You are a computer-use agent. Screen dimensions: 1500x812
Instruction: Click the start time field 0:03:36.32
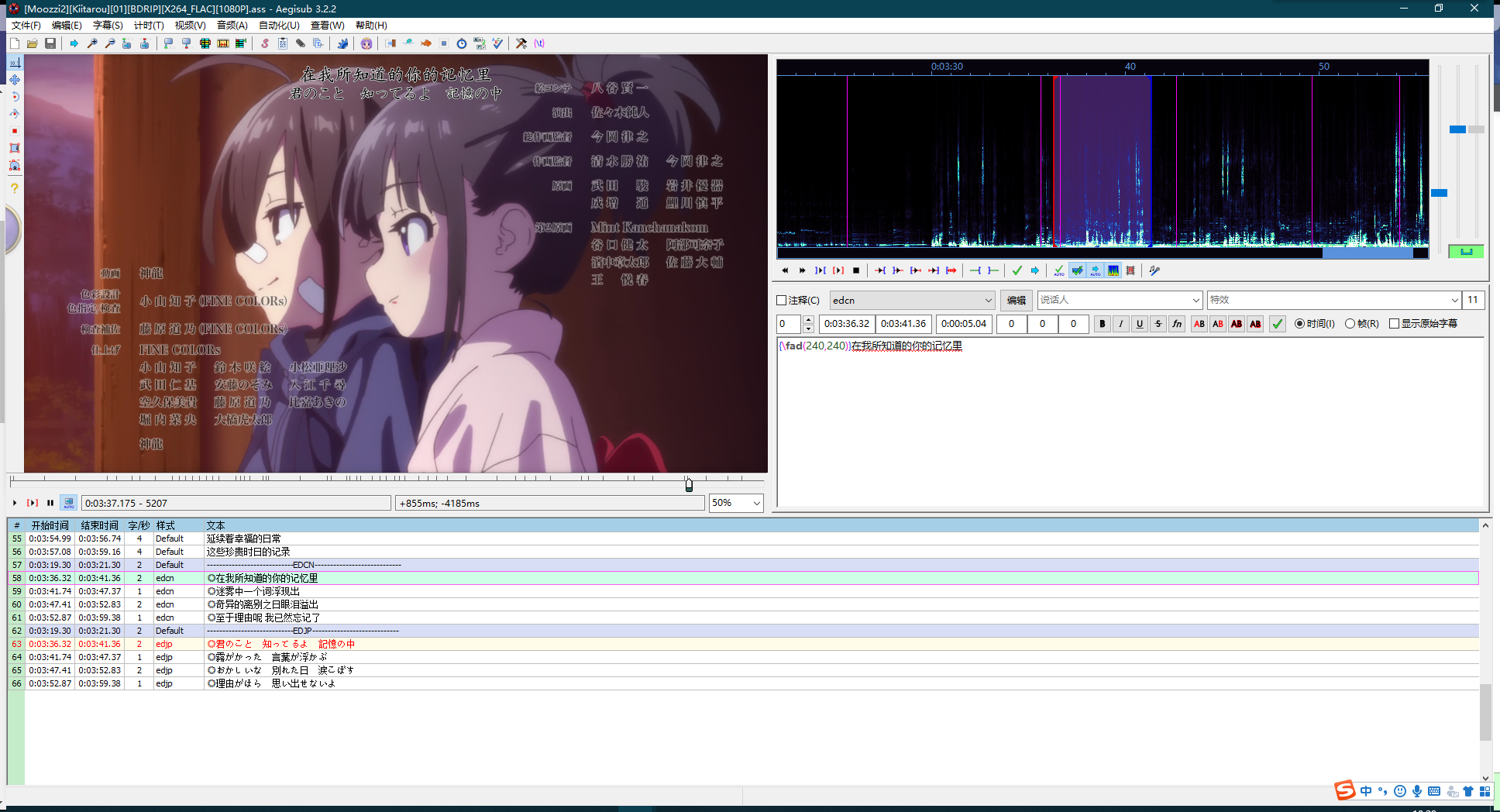point(847,324)
